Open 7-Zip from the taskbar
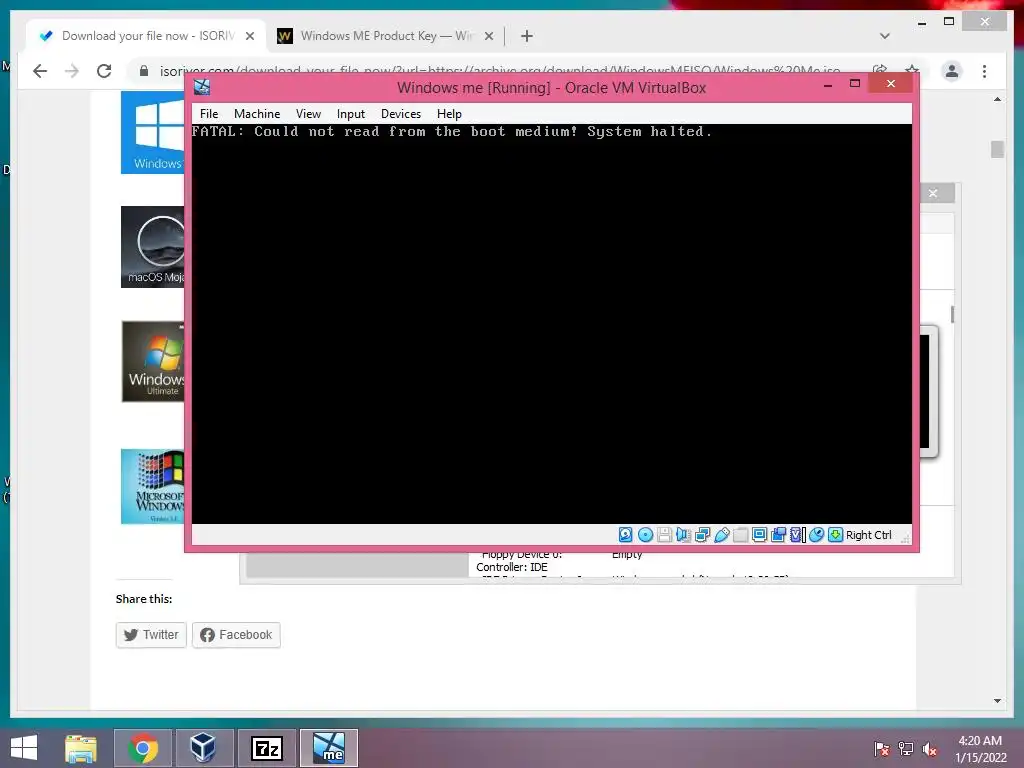 267,748
